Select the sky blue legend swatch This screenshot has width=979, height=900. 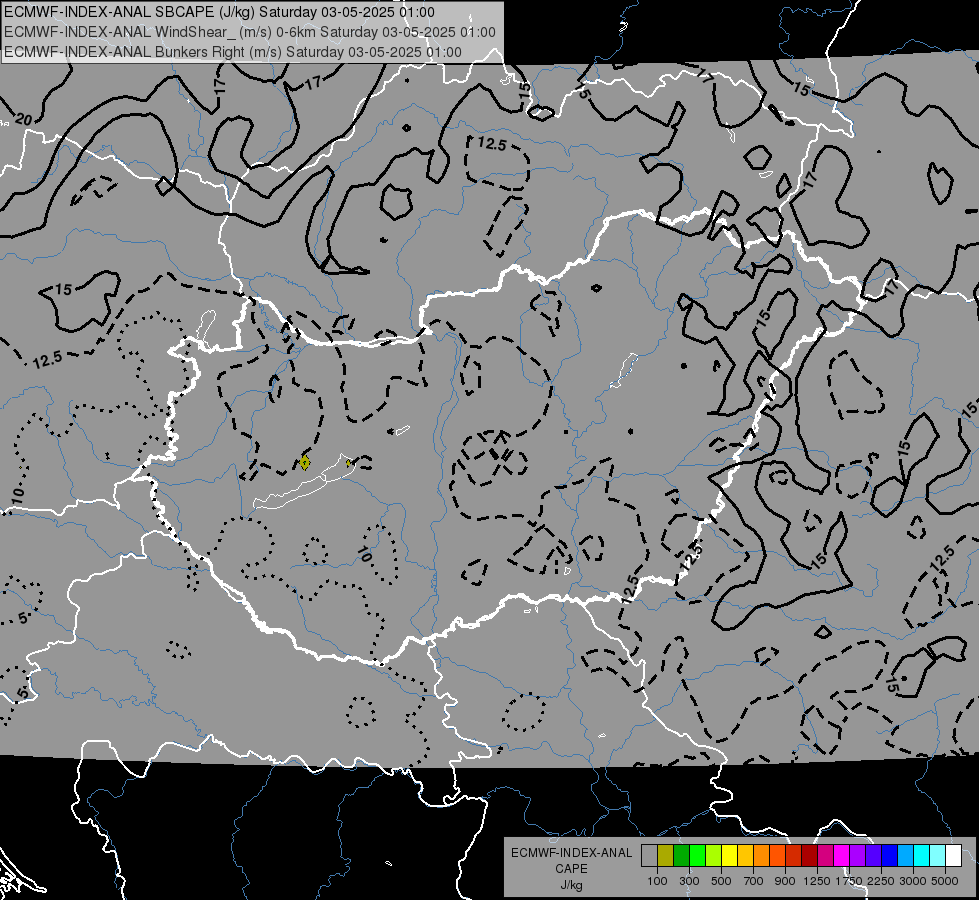coord(905,855)
